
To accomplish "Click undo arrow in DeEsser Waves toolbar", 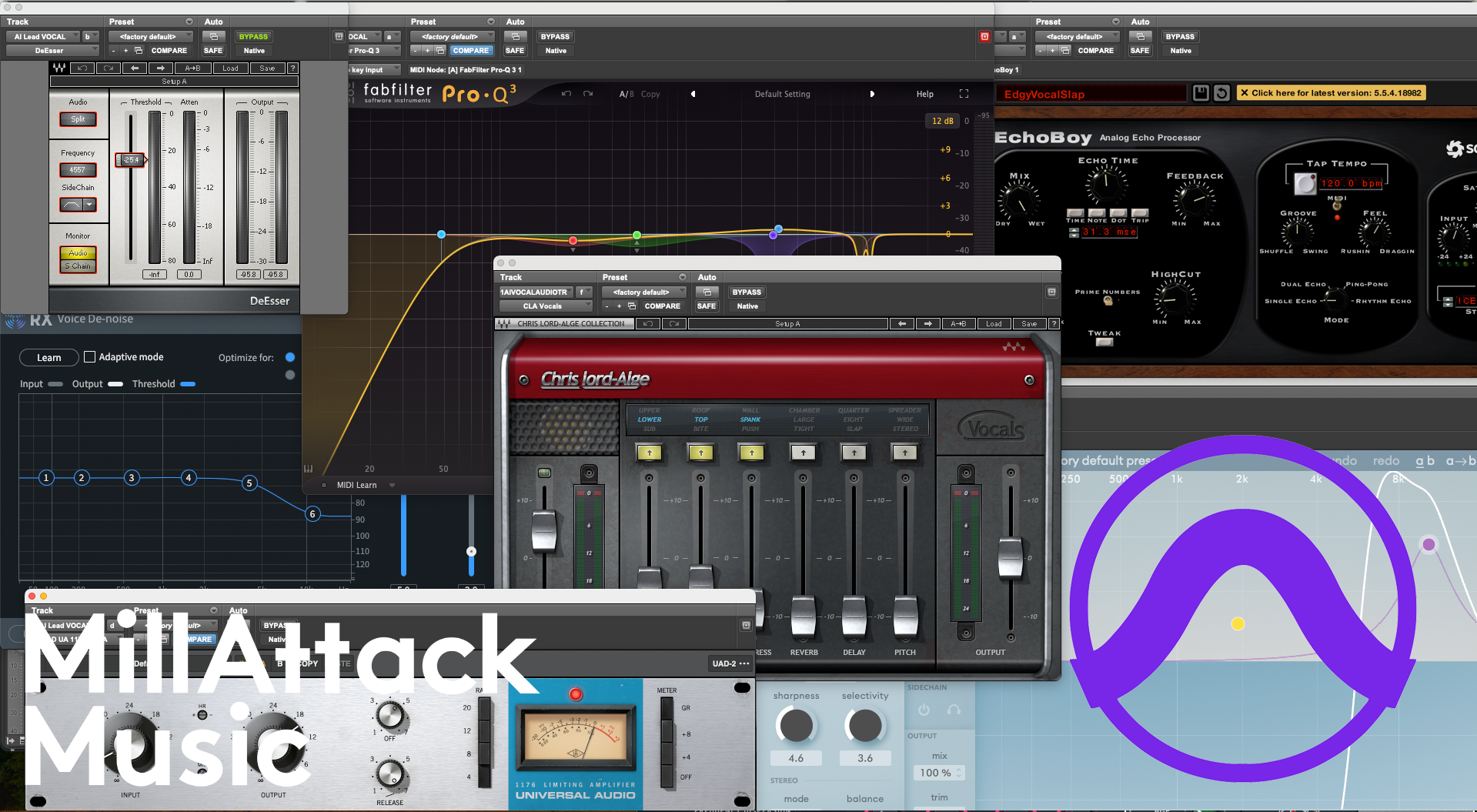I will 82,69.
